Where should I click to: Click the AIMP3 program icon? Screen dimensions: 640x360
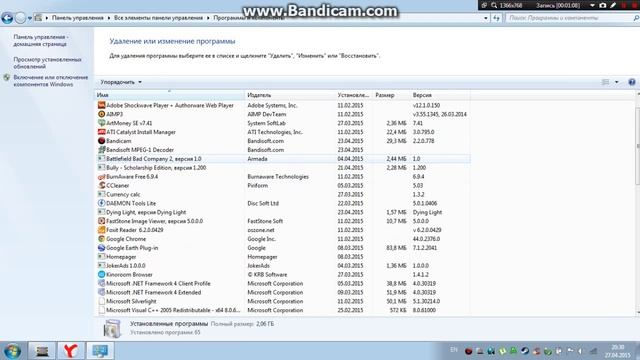[x=102, y=114]
